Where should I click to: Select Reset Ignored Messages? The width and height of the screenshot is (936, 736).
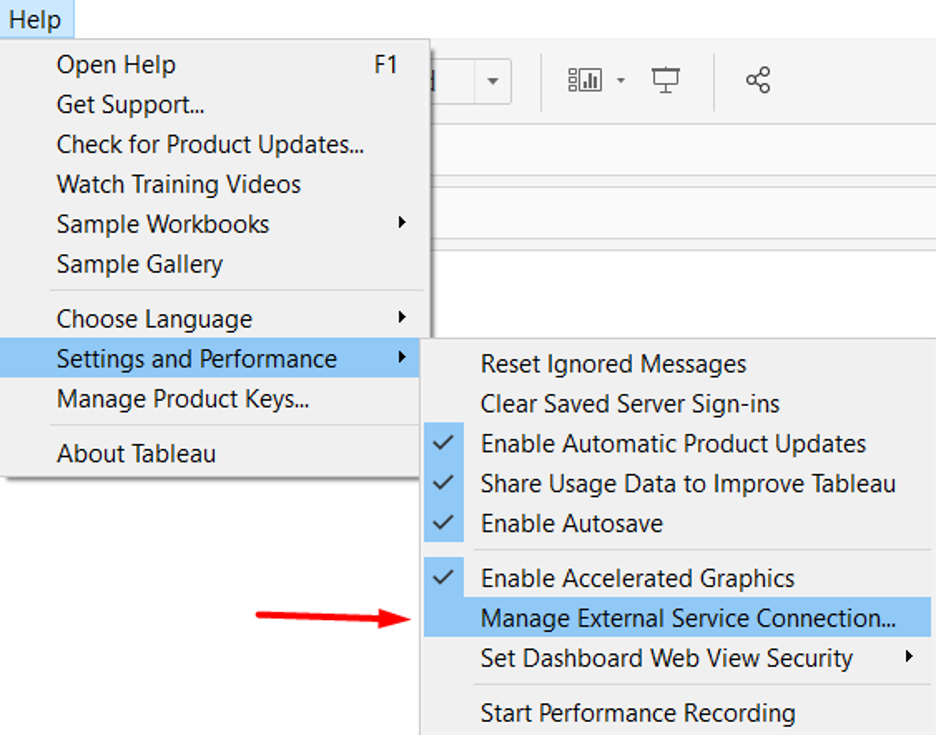tap(614, 364)
